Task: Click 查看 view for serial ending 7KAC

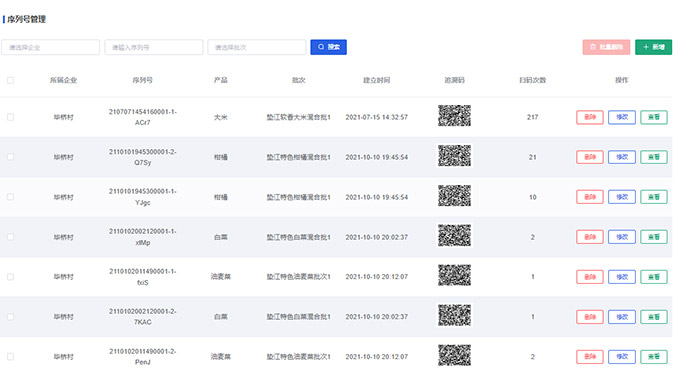Action: (x=654, y=317)
